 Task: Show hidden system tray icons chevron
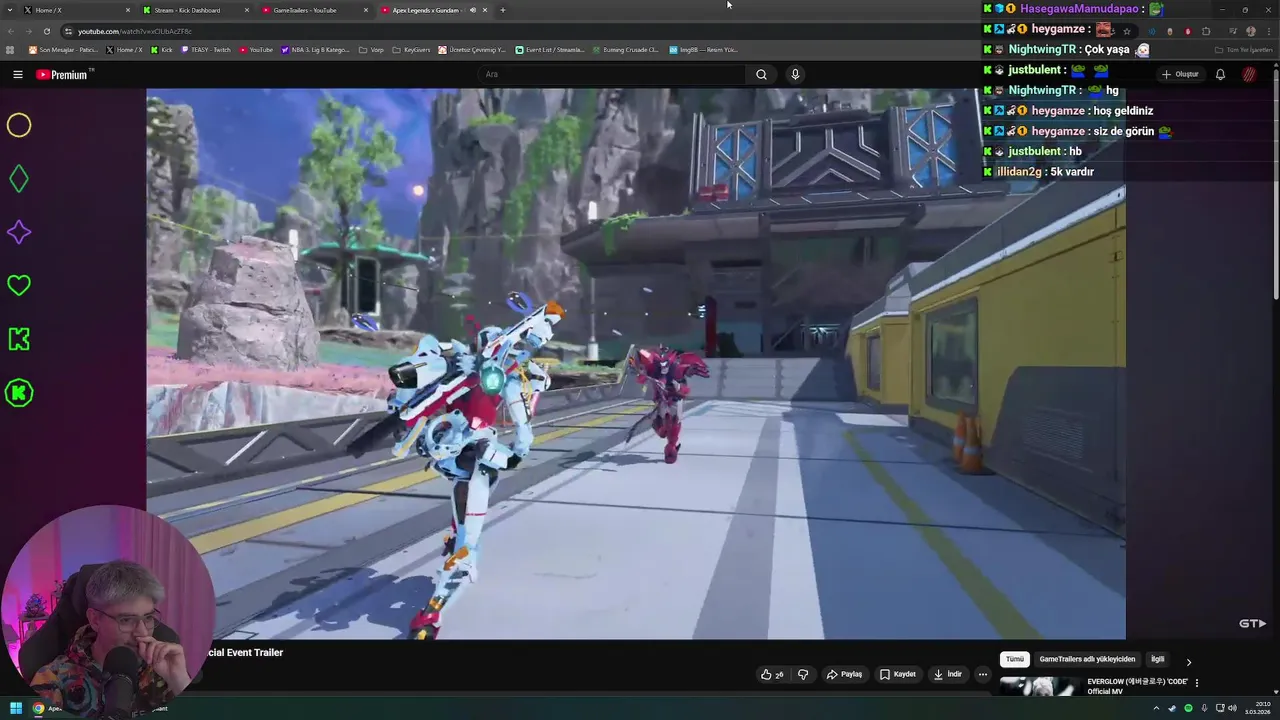click(1156, 708)
